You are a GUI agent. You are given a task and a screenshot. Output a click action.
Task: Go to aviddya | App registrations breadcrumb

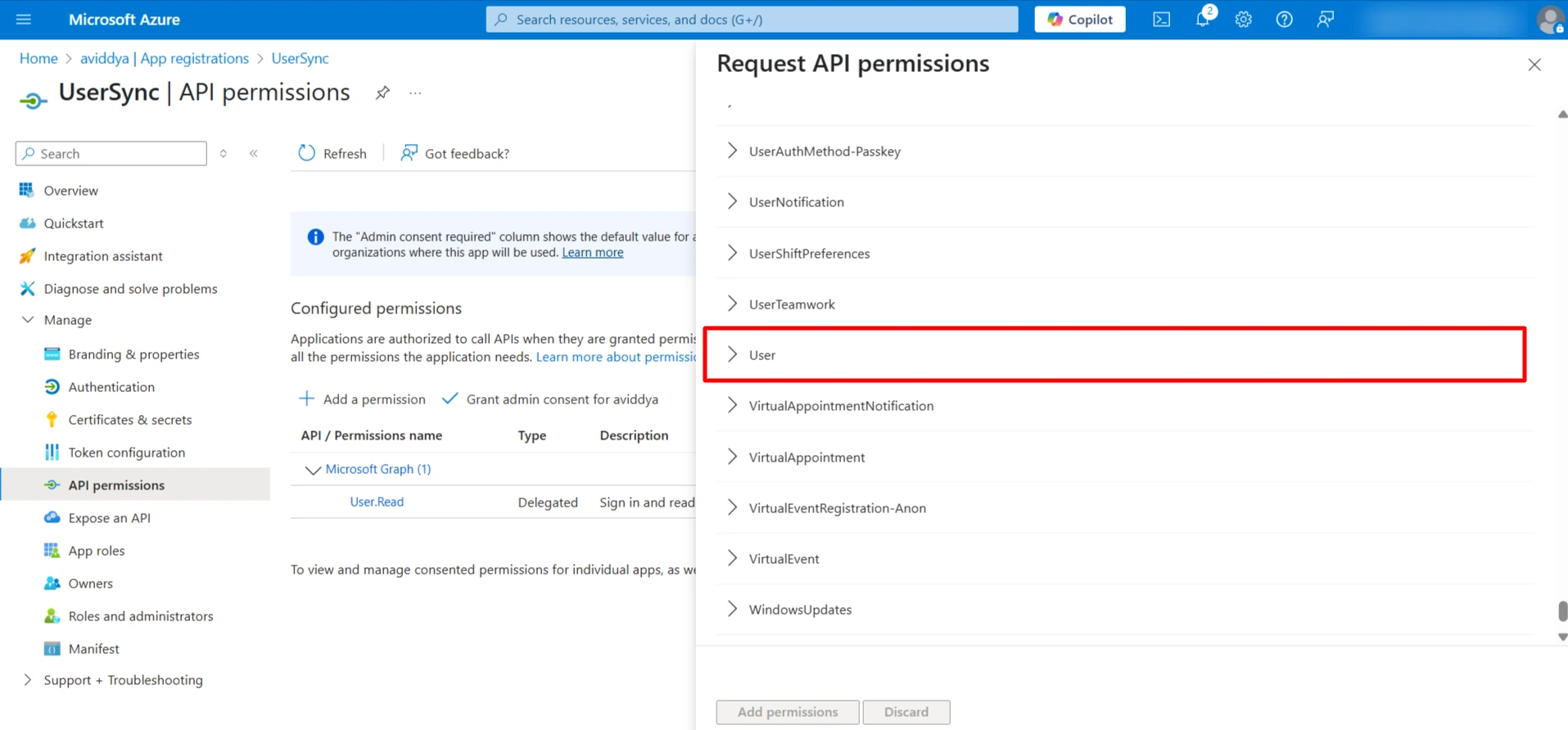165,58
